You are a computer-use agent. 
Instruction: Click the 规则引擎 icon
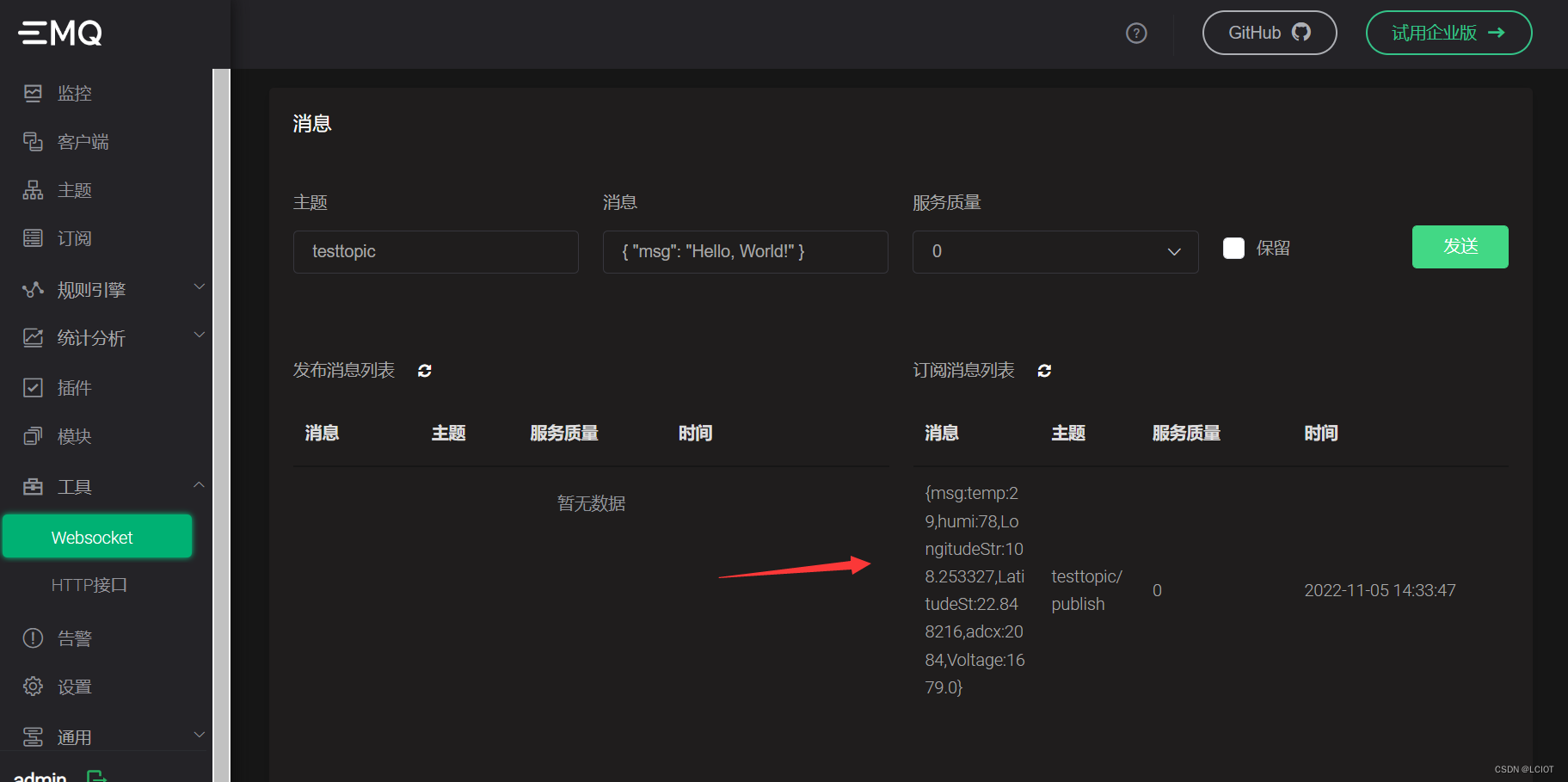click(33, 289)
